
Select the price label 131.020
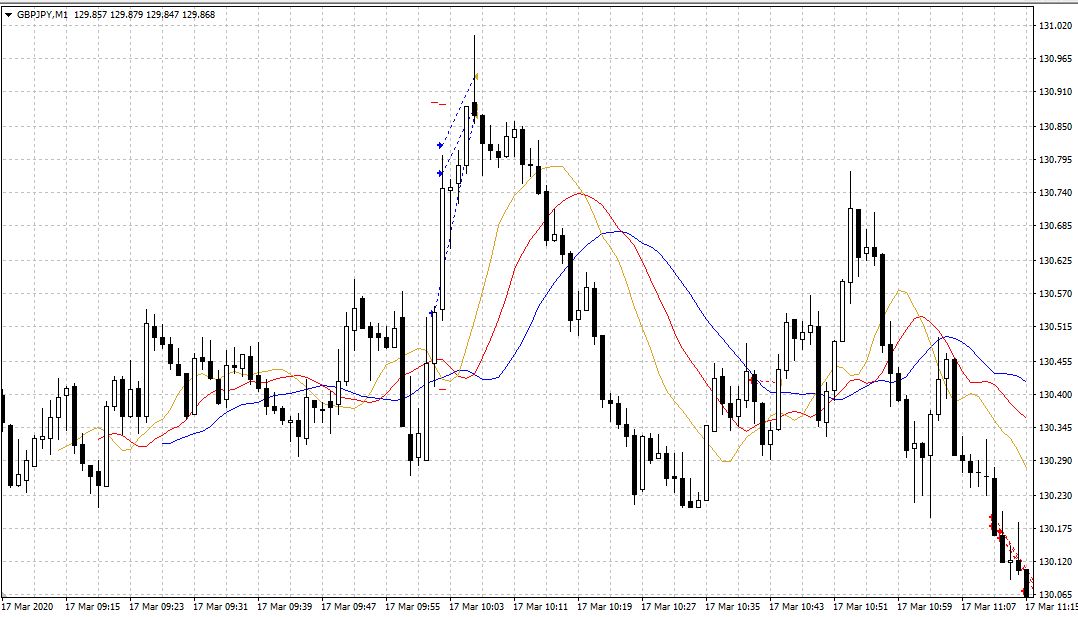1055,26
